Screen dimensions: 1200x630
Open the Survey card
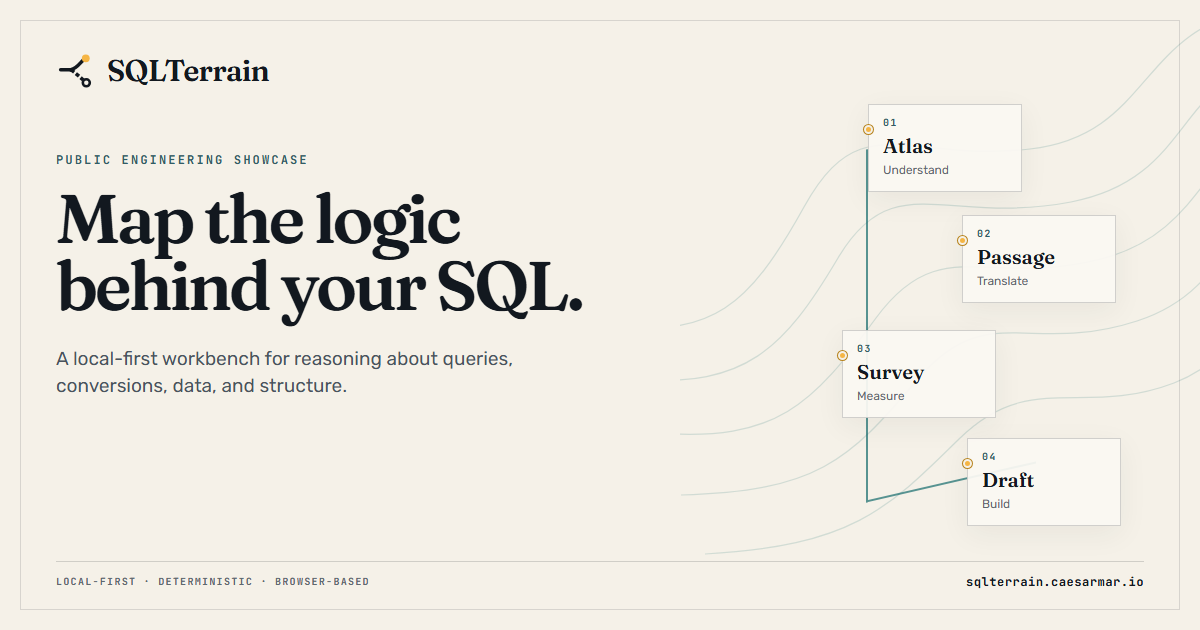pos(918,374)
